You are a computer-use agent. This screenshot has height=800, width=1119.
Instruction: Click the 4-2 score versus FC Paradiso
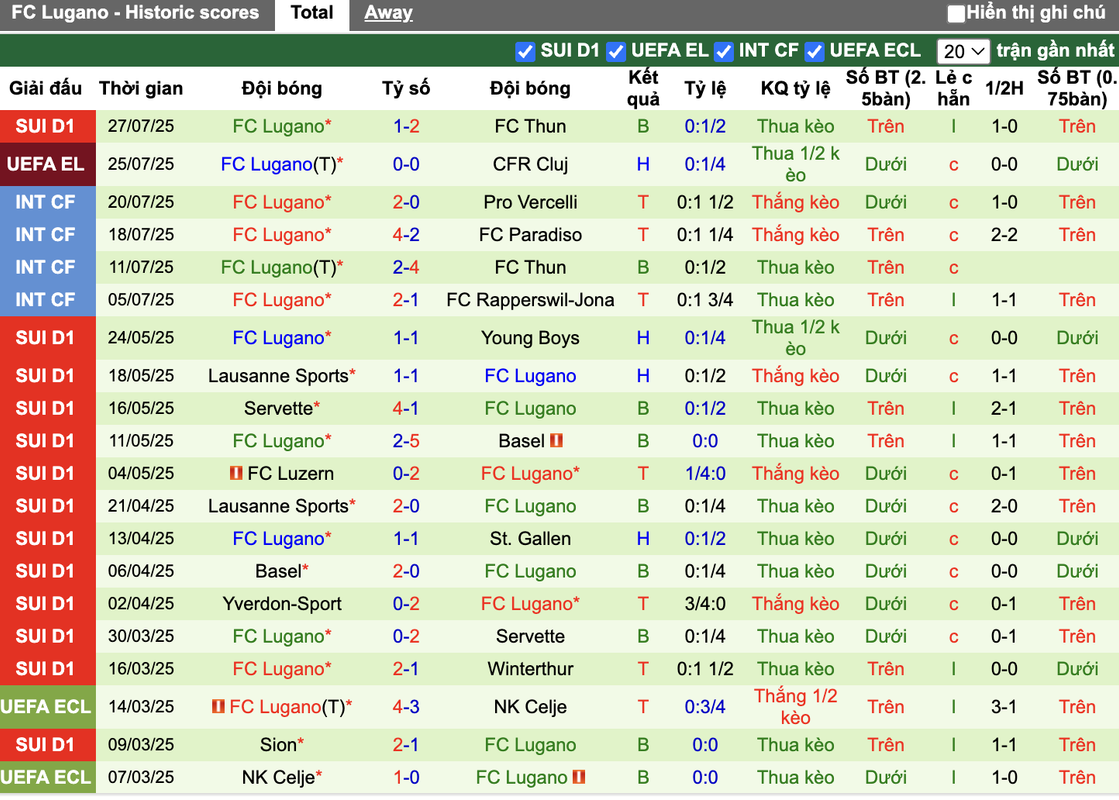tap(406, 235)
